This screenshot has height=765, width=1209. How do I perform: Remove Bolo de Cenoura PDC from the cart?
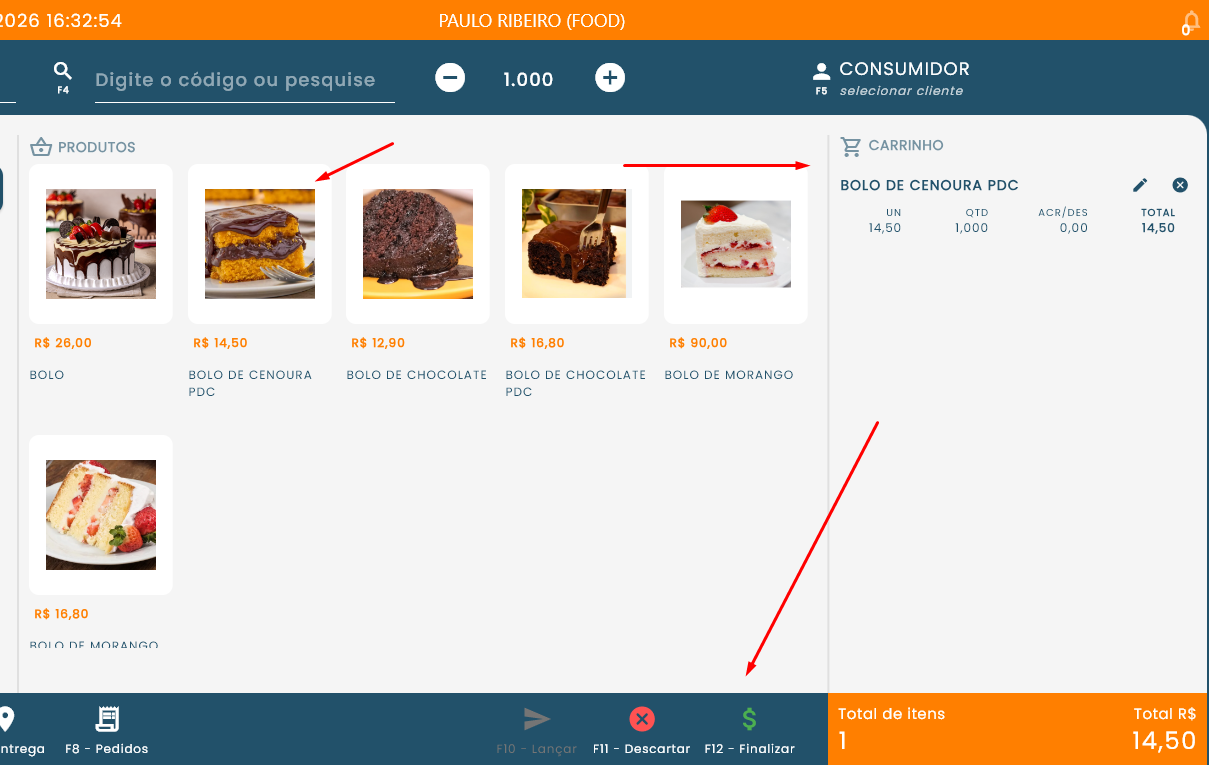pyautogui.click(x=1180, y=185)
